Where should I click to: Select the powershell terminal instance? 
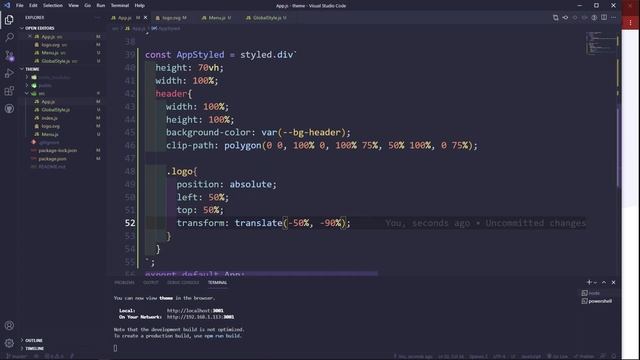(597, 301)
